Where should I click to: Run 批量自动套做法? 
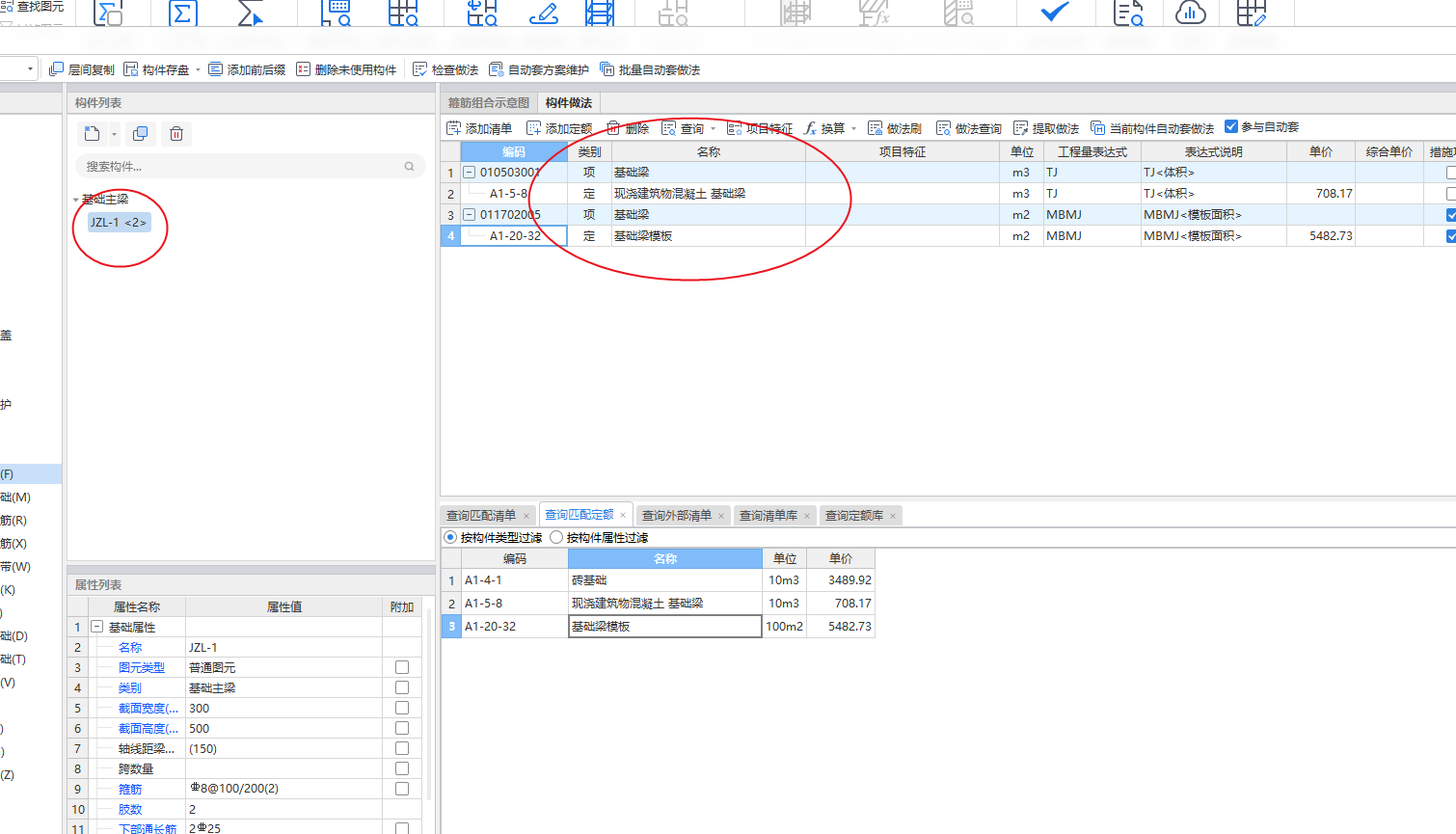click(650, 69)
